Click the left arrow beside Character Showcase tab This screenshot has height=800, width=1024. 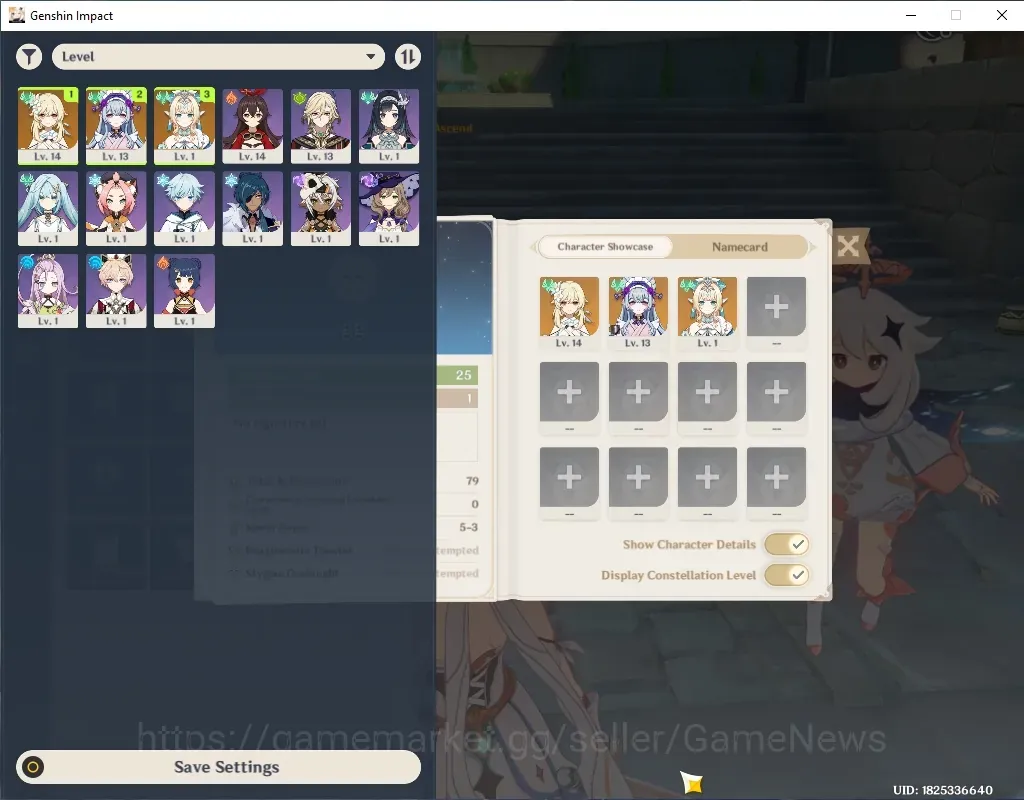point(533,247)
